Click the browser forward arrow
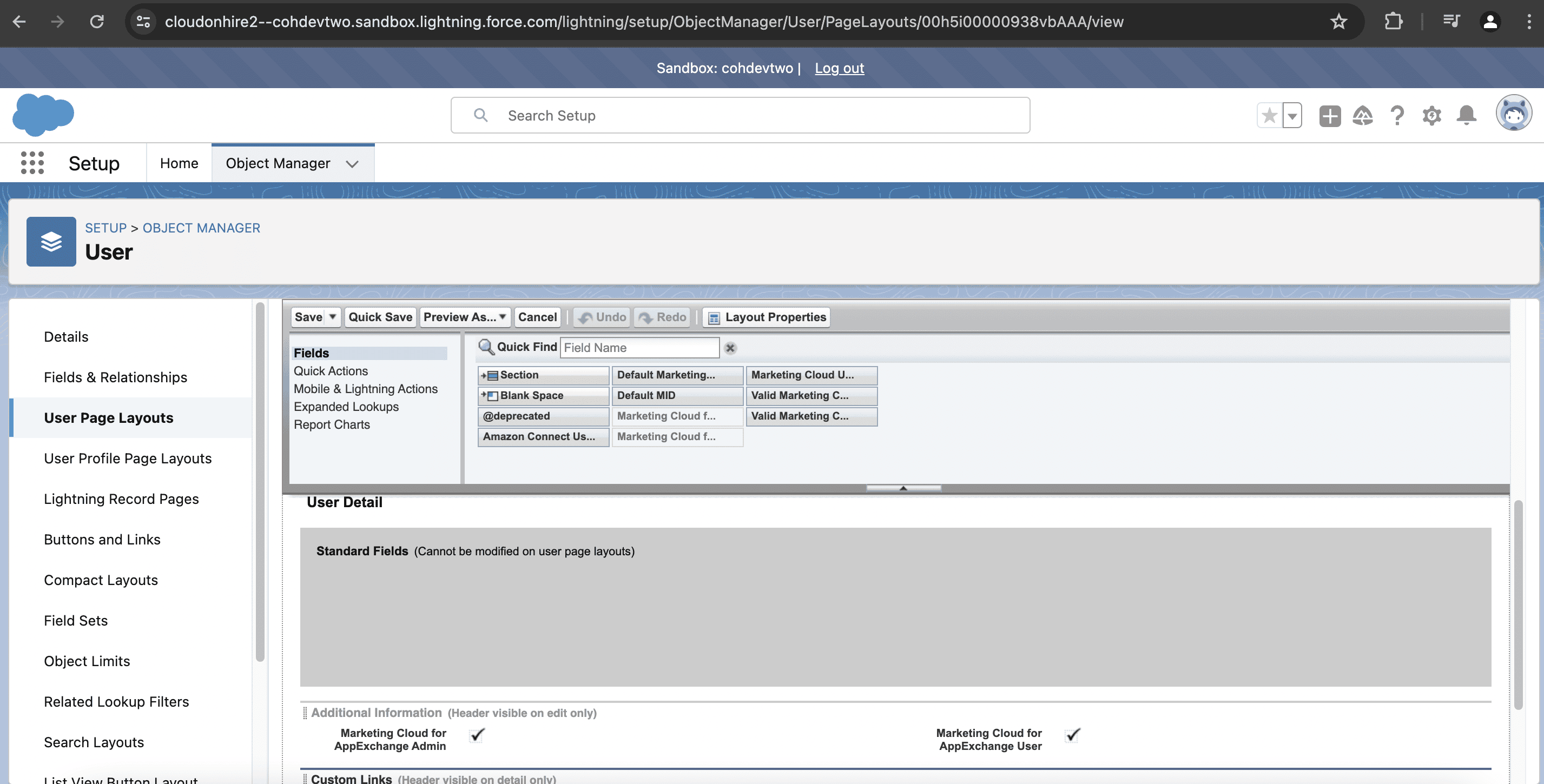This screenshot has height=784, width=1544. [x=57, y=22]
